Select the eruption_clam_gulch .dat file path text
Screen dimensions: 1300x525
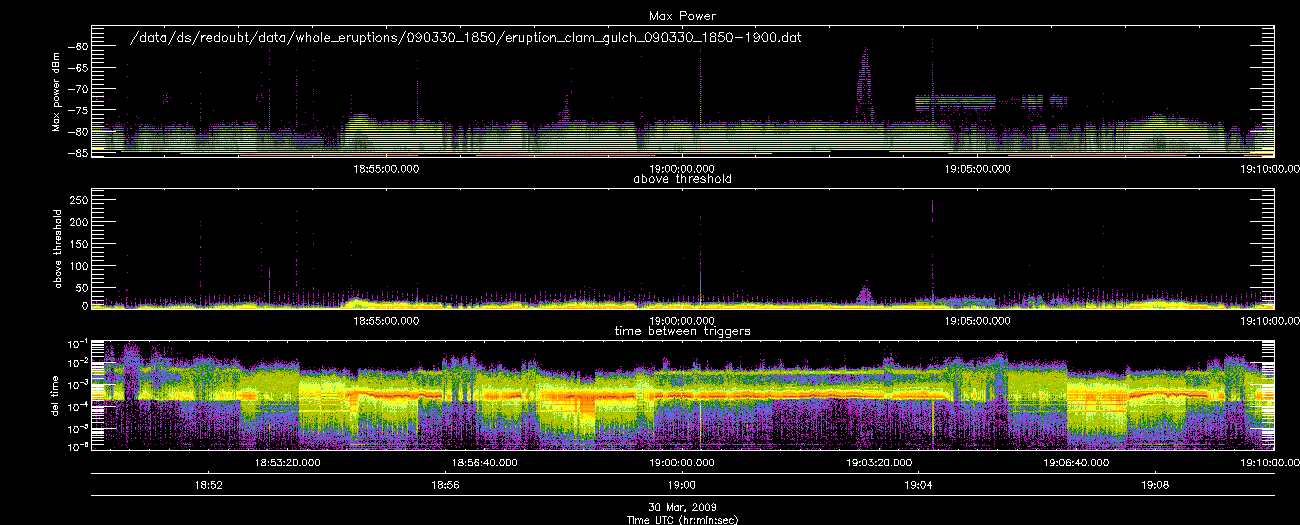pyautogui.click(x=467, y=38)
